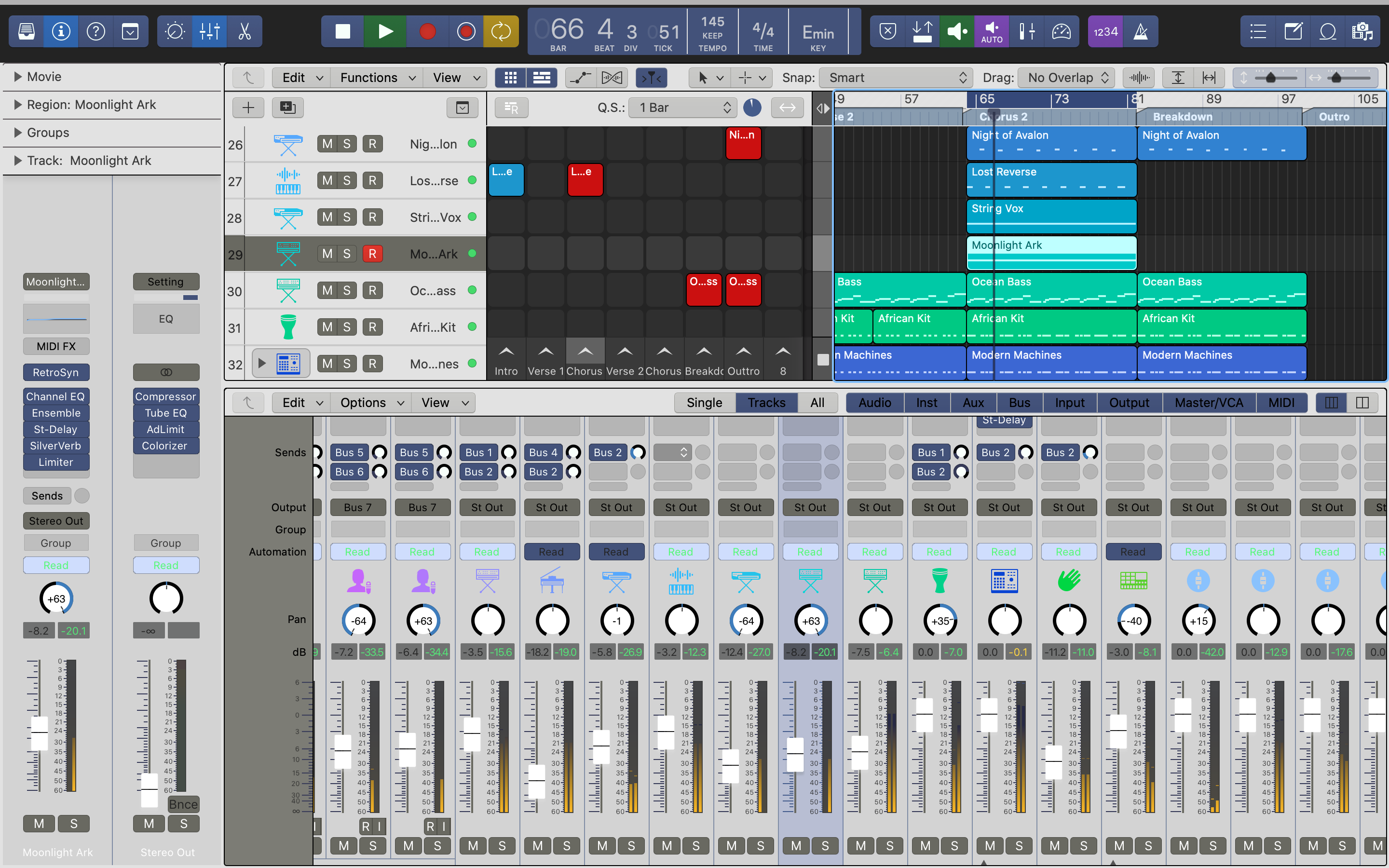Mute track 29 Moonlight Ark

point(327,254)
